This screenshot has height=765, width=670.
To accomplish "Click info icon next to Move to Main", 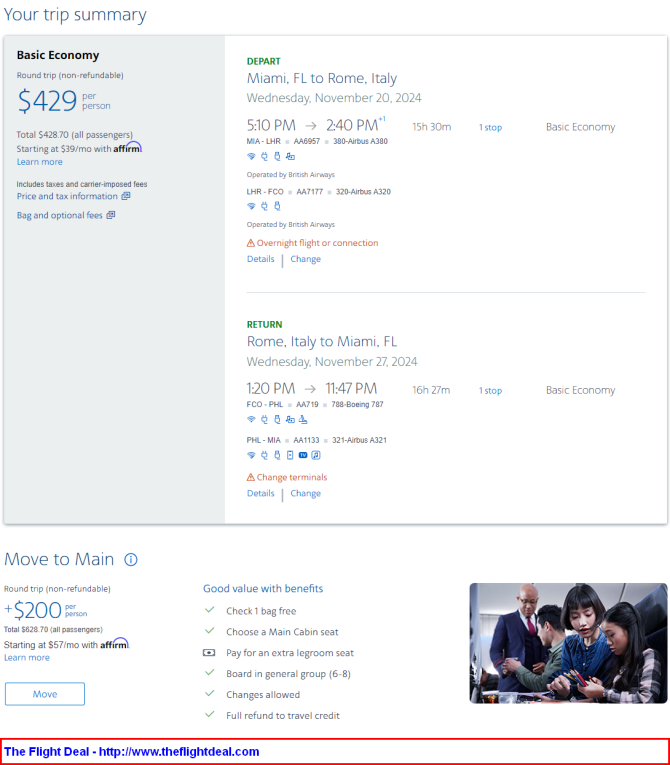I will 131,559.
